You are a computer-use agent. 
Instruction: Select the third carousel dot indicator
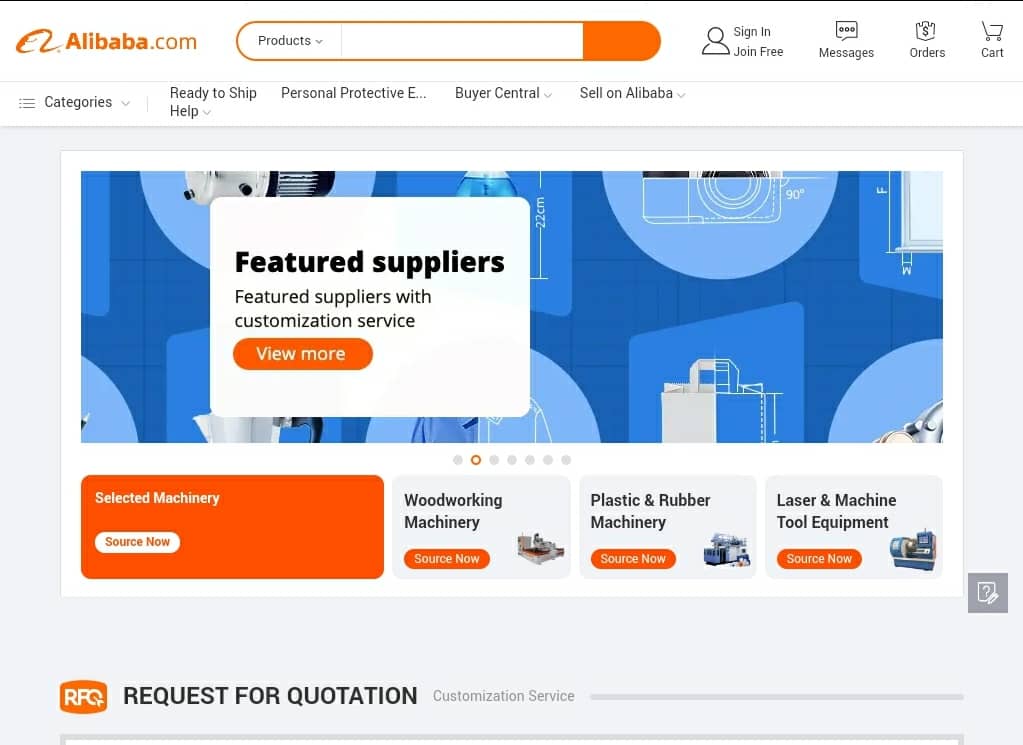[x=494, y=460]
